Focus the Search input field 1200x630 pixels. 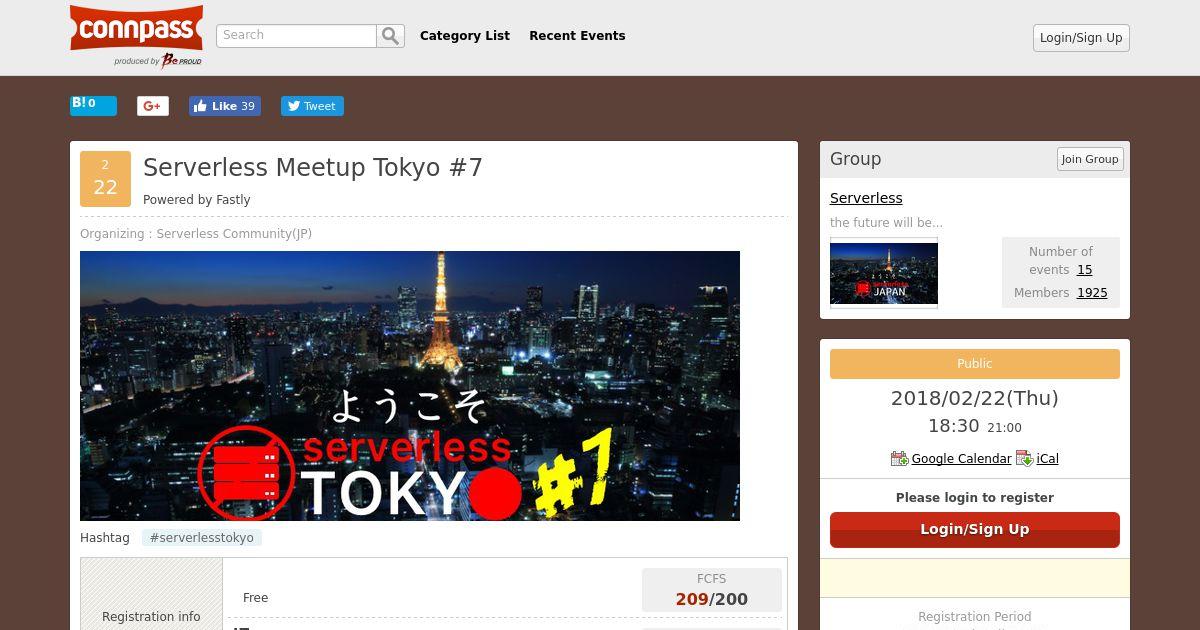coord(296,36)
